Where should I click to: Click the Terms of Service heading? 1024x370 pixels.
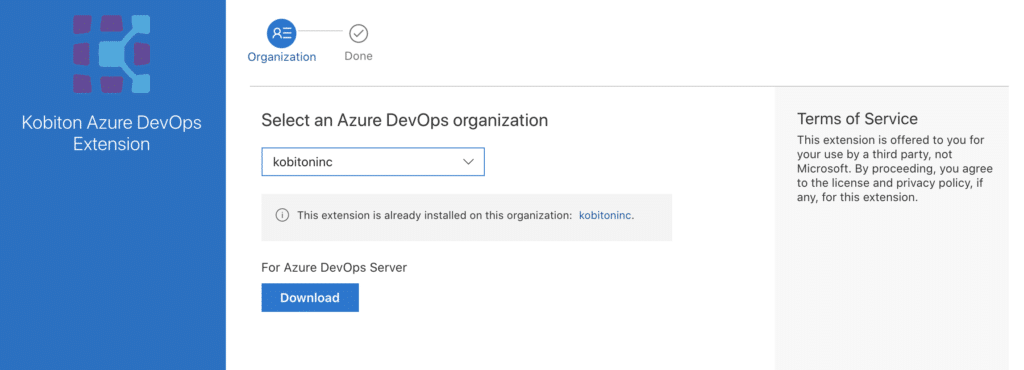857,119
